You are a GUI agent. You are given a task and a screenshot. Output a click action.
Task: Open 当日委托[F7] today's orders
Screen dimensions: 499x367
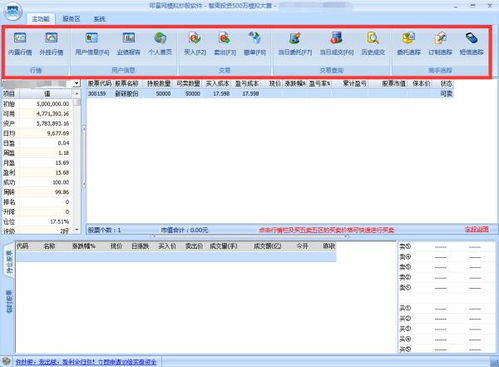coord(295,43)
